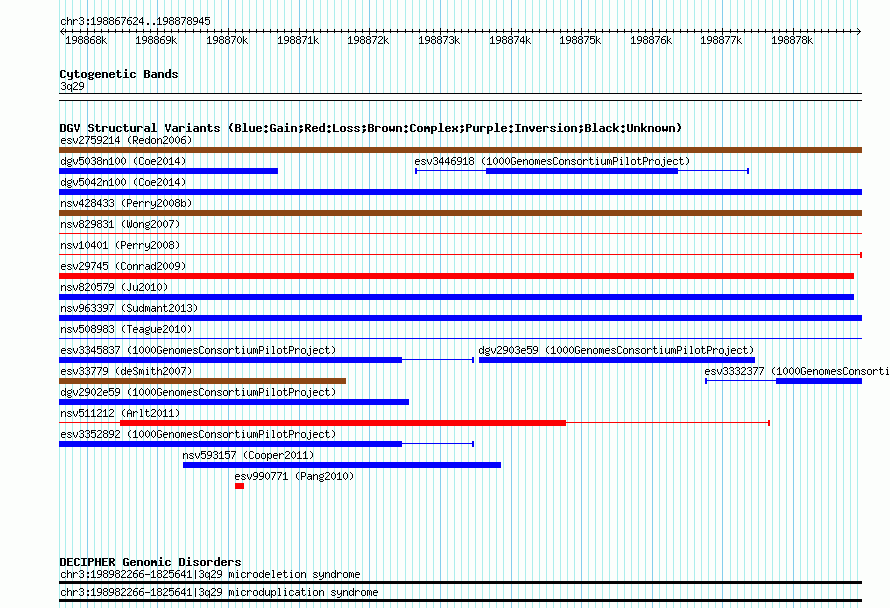Click the Cytogenetic Bands track title
Image resolution: width=890 pixels, height=608 pixels.
pyautogui.click(x=119, y=74)
